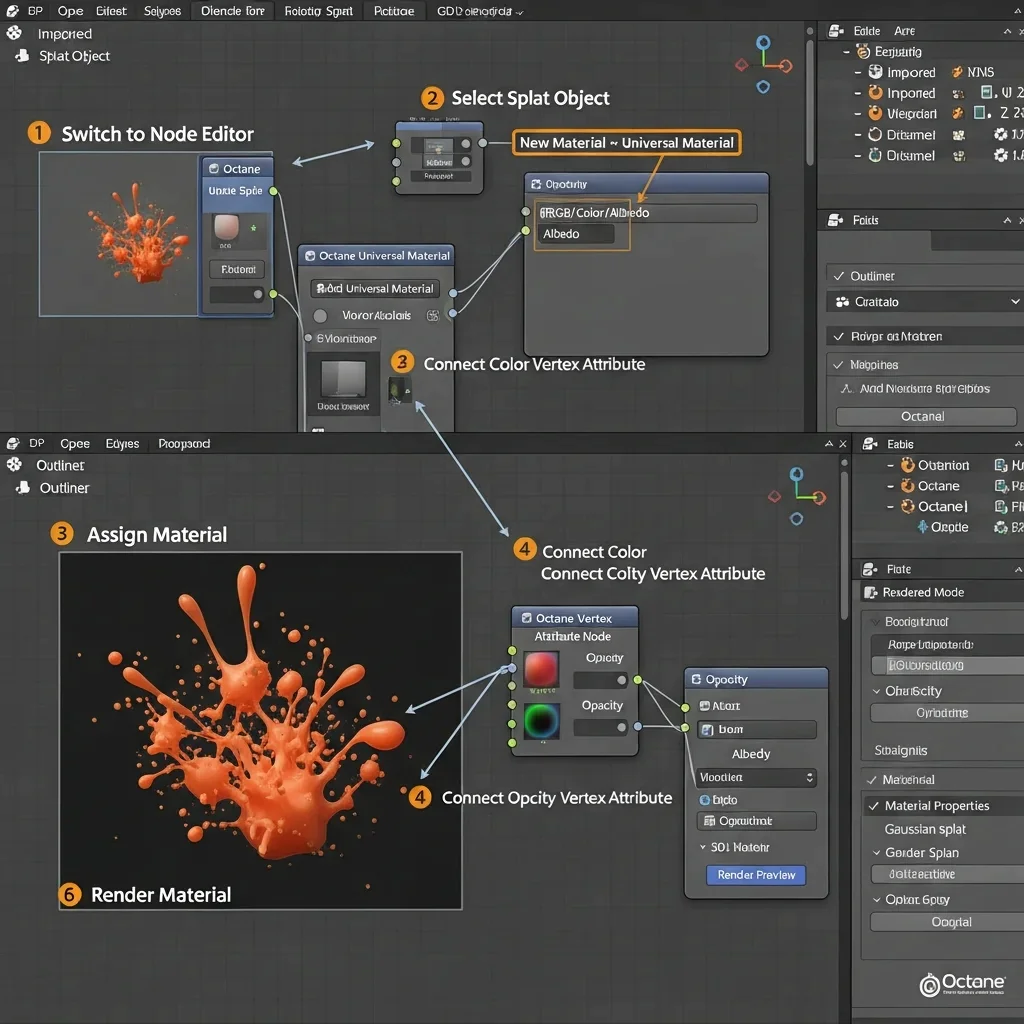Click the Splat Object icon
Screen dimensions: 1024x1024
pyautogui.click(x=23, y=56)
